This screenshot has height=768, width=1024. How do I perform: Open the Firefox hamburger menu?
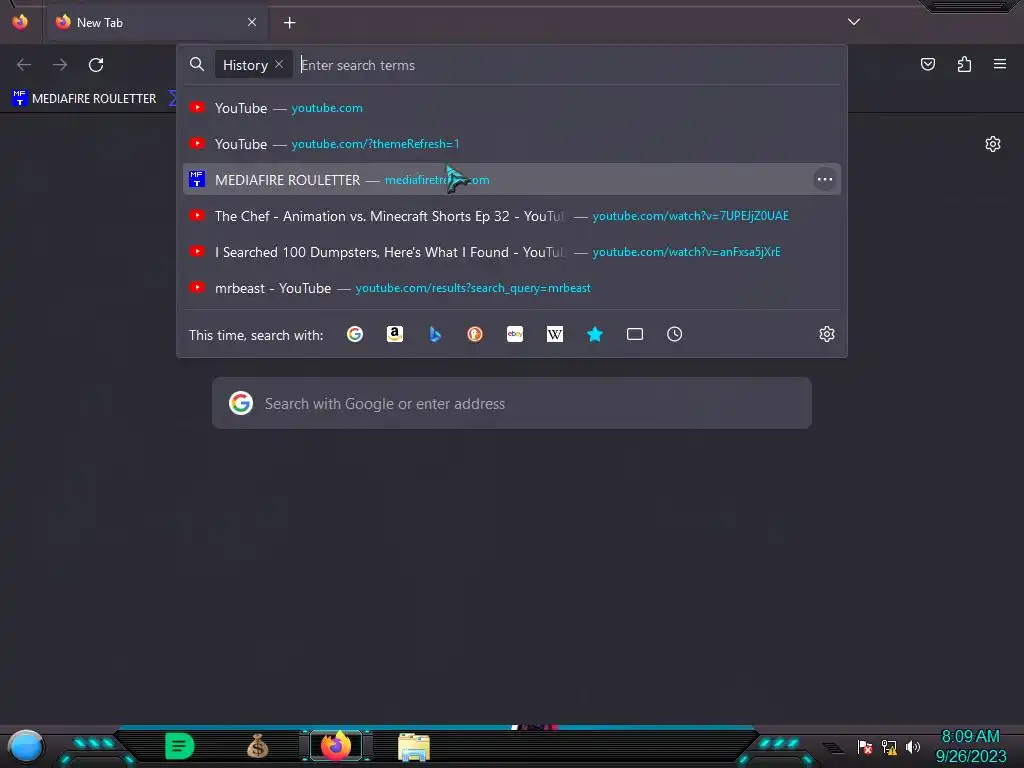(x=1000, y=64)
